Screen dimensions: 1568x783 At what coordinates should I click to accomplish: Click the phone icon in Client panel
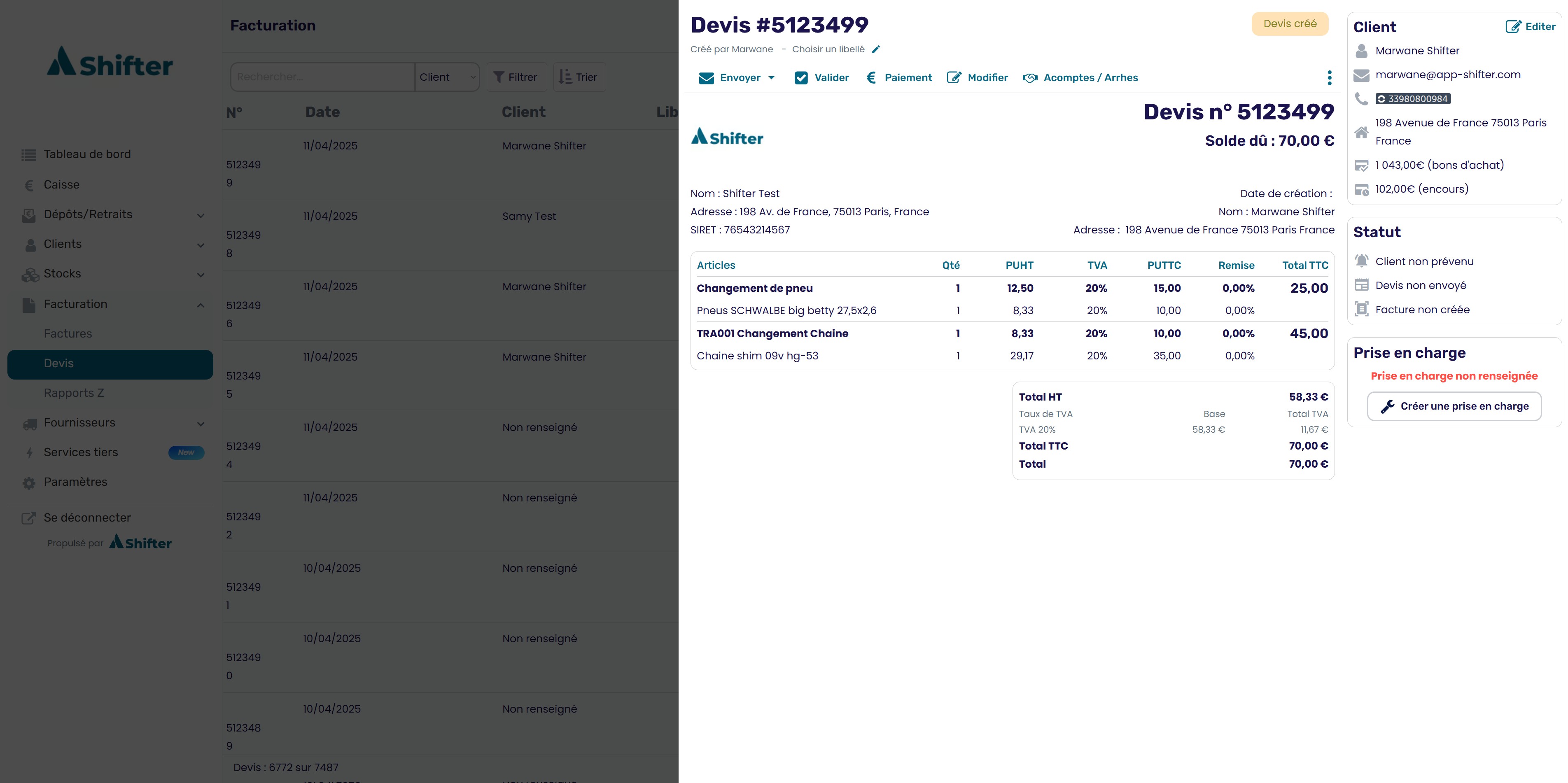(x=1362, y=99)
